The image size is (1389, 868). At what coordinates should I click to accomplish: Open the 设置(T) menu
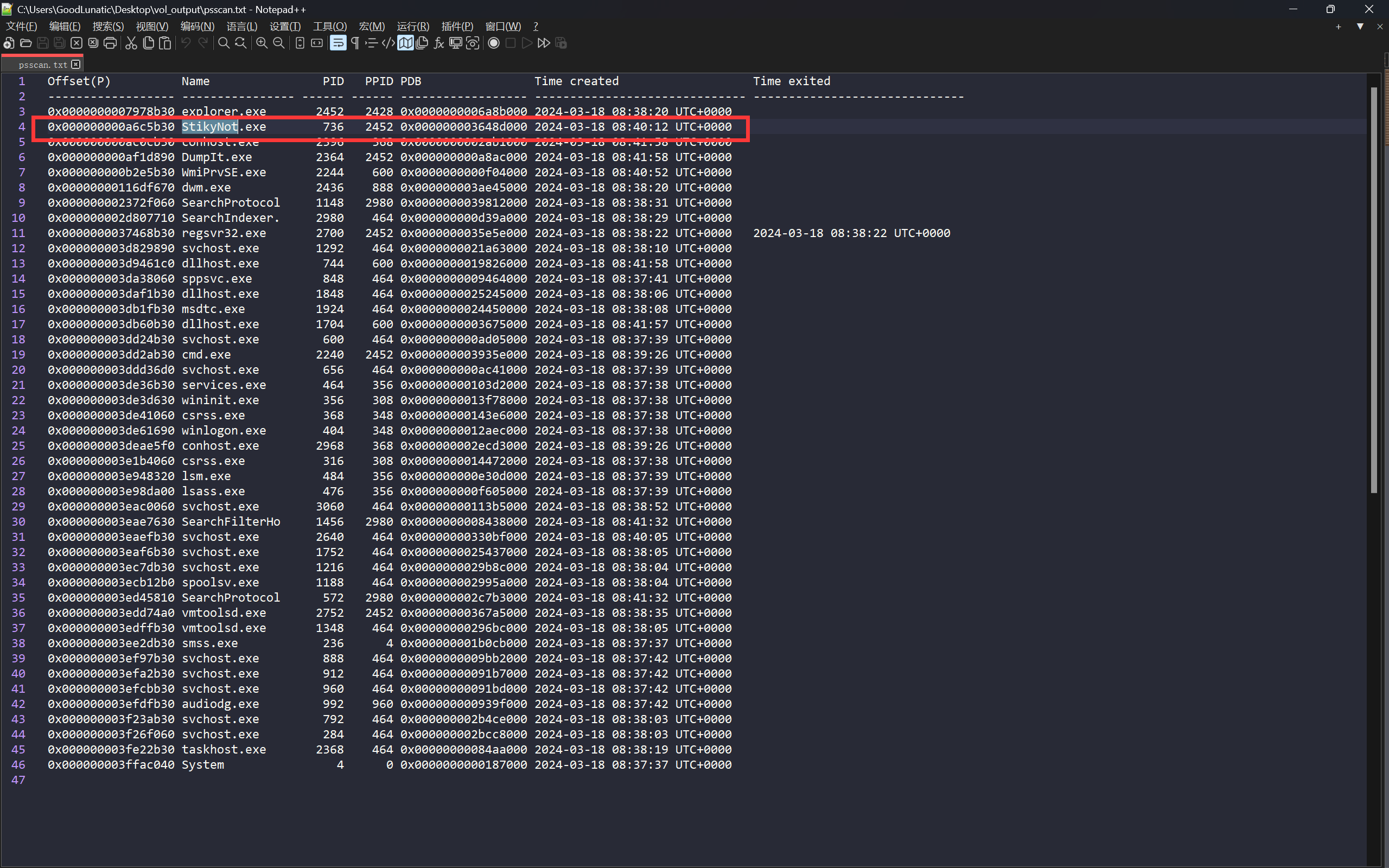pos(285,27)
